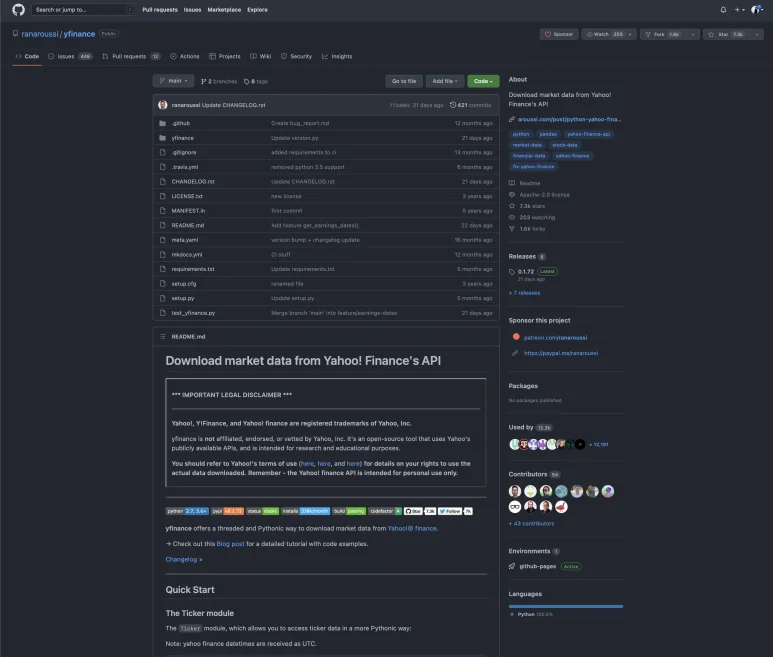Open the notifications bell
The width and height of the screenshot is (773, 657).
pyautogui.click(x=723, y=9)
